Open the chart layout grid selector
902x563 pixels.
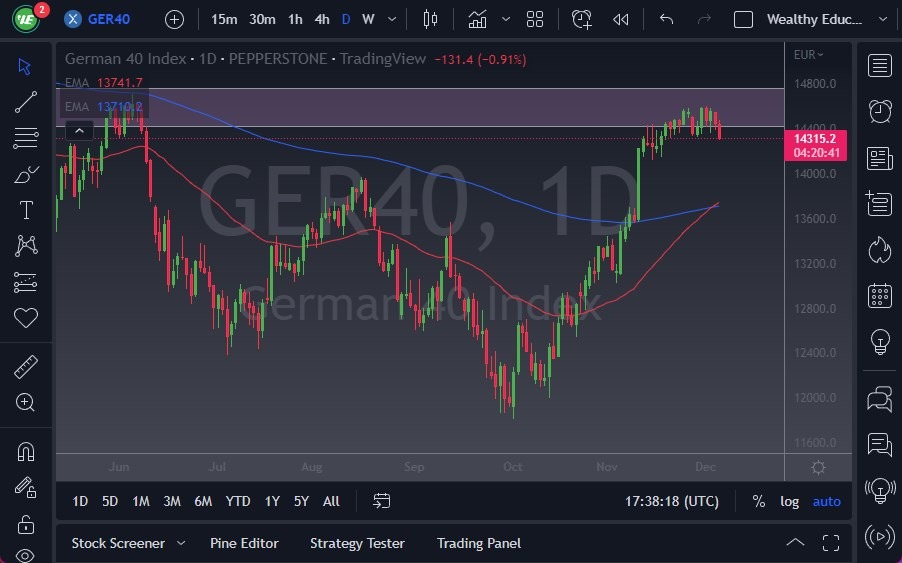pos(535,20)
